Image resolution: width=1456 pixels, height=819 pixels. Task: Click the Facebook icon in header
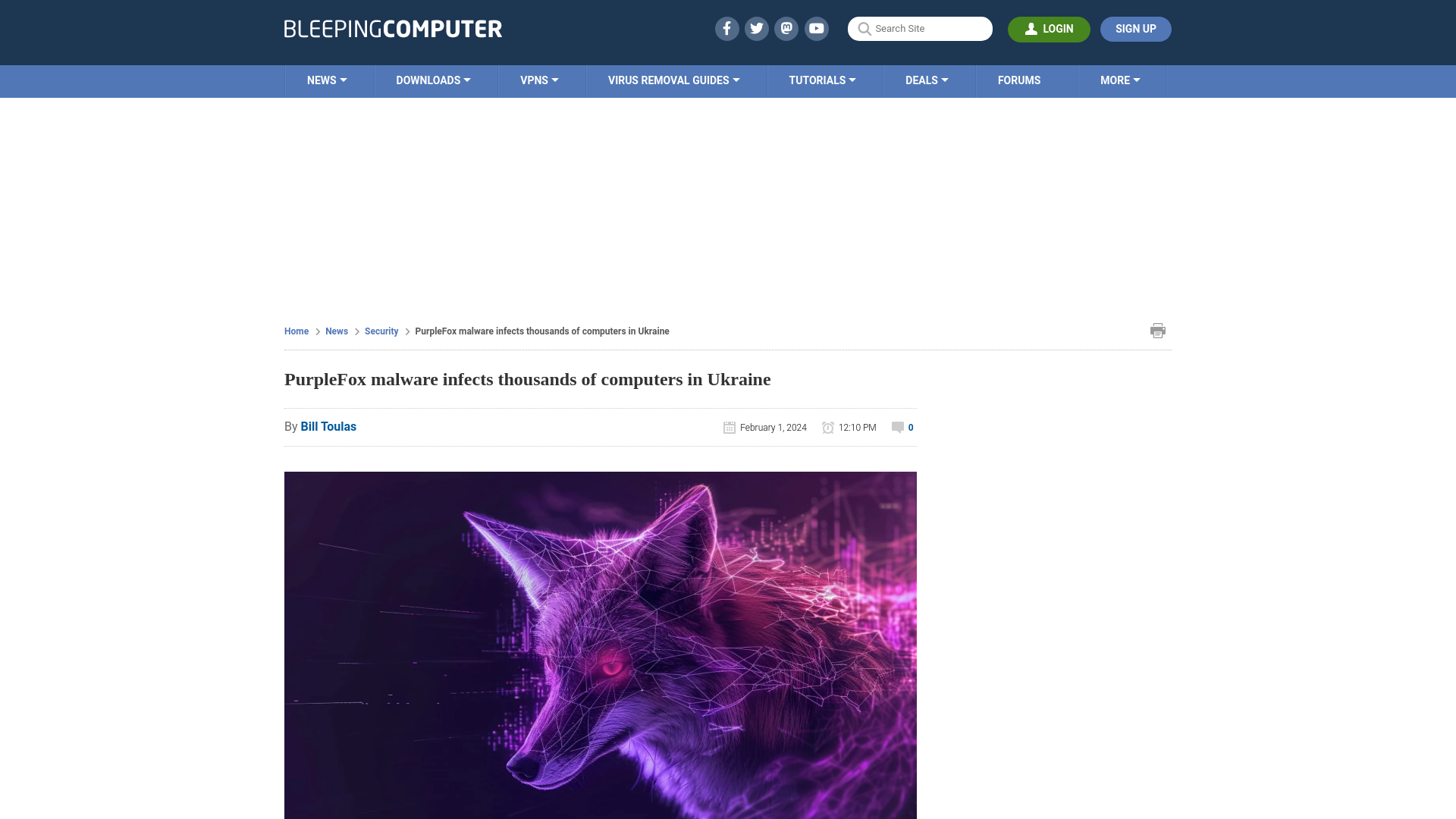click(x=727, y=28)
